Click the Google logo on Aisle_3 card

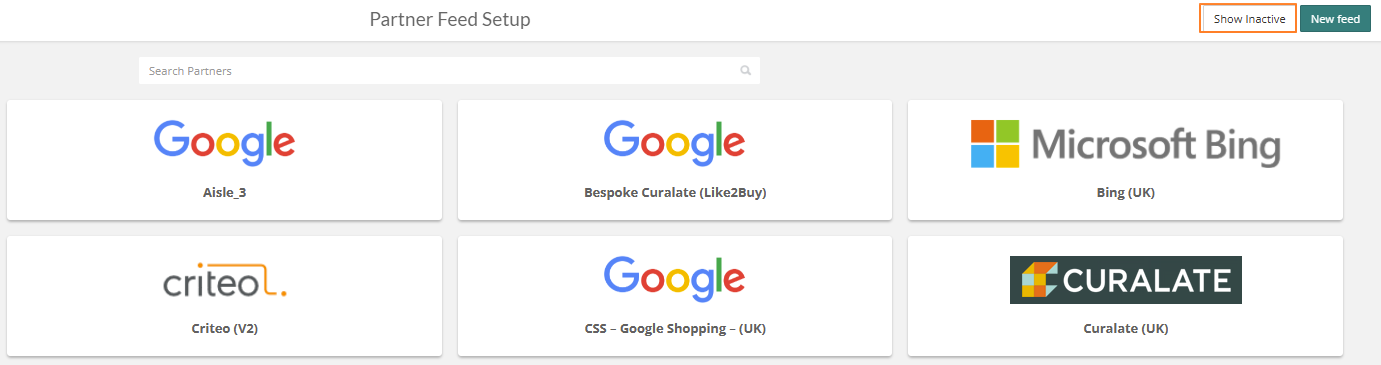tap(224, 143)
